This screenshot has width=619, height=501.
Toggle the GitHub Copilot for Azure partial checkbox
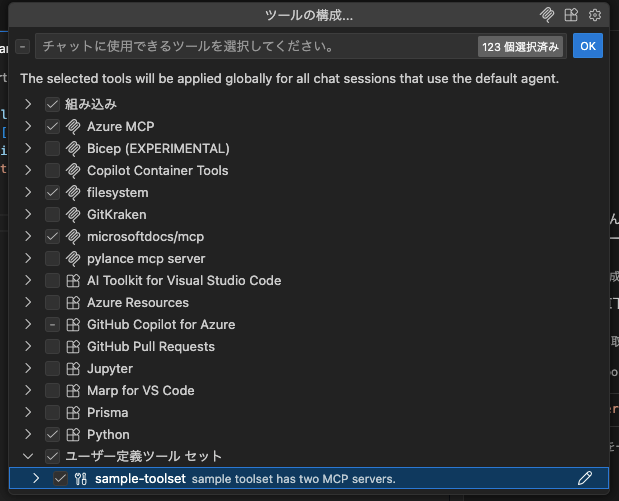click(x=52, y=325)
